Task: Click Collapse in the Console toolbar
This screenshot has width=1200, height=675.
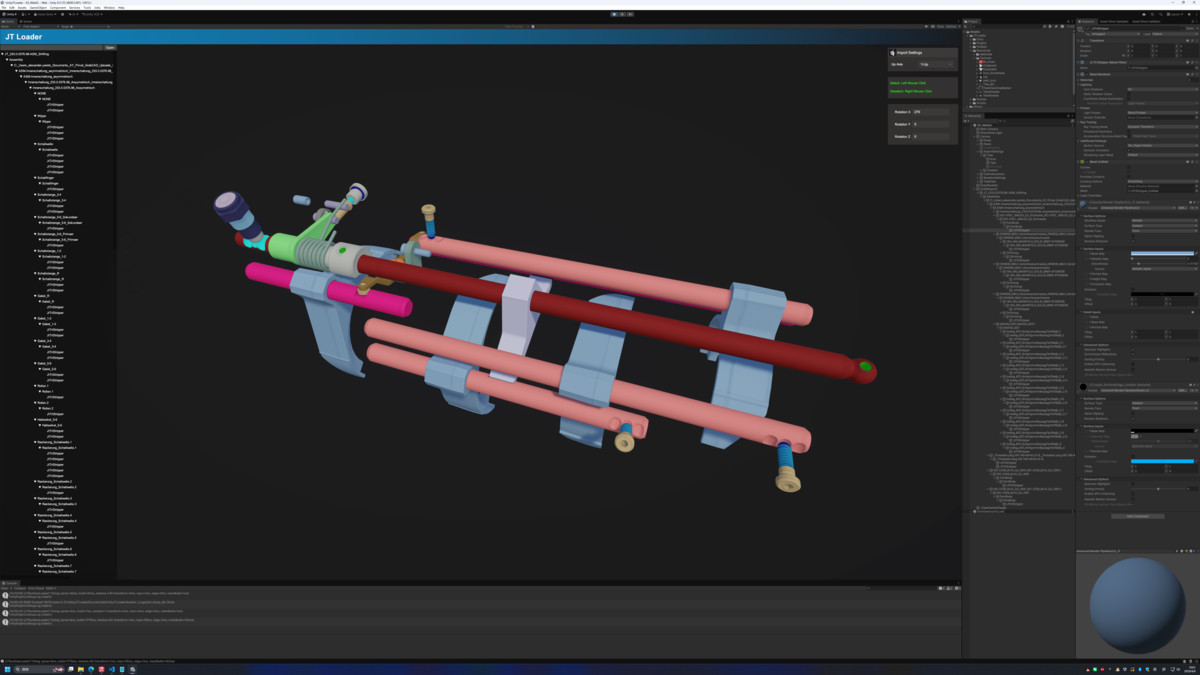Action: coord(20,588)
